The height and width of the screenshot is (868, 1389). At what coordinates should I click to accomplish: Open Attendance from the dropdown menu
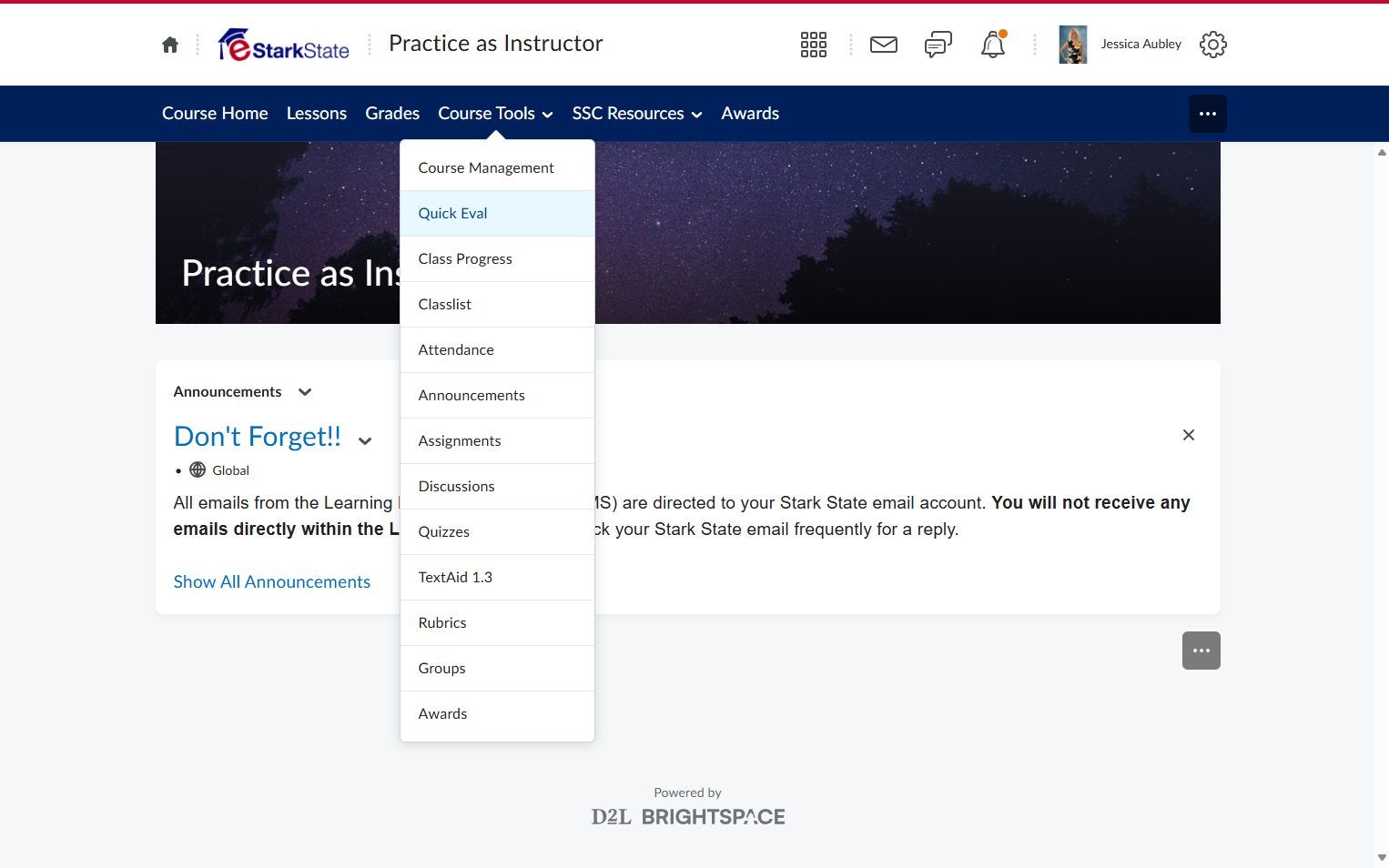497,350
